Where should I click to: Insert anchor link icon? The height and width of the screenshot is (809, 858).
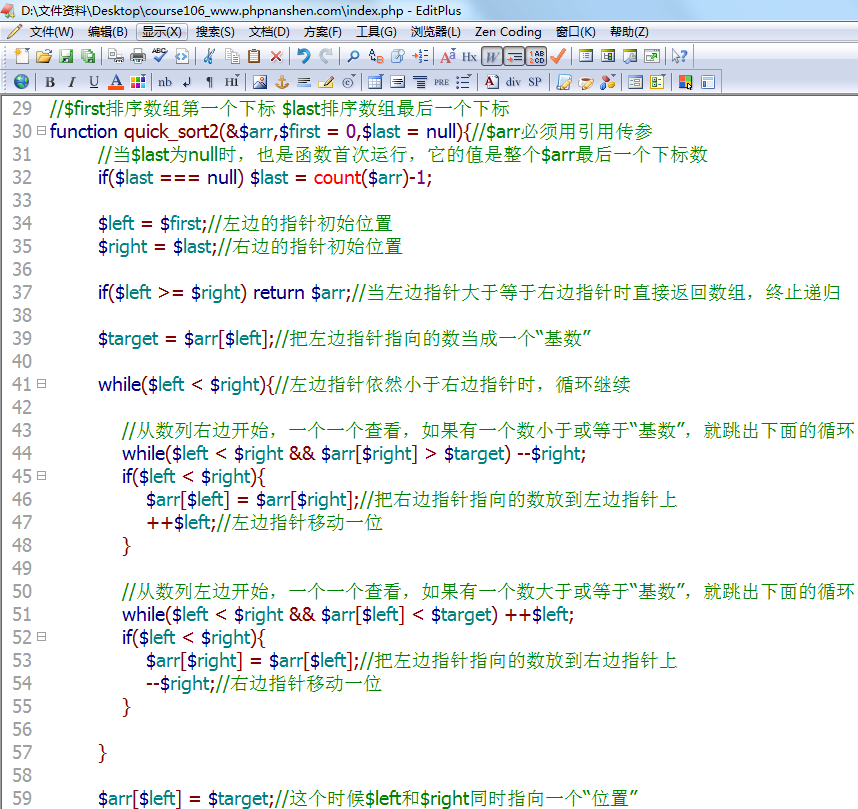pos(282,82)
